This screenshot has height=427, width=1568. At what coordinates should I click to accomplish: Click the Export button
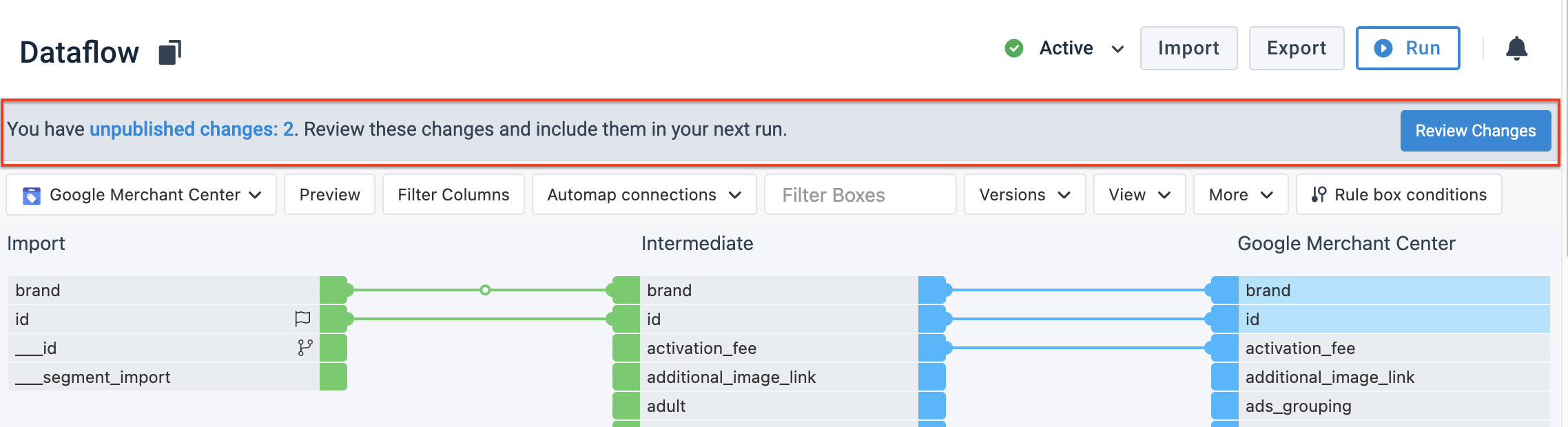[x=1296, y=48]
